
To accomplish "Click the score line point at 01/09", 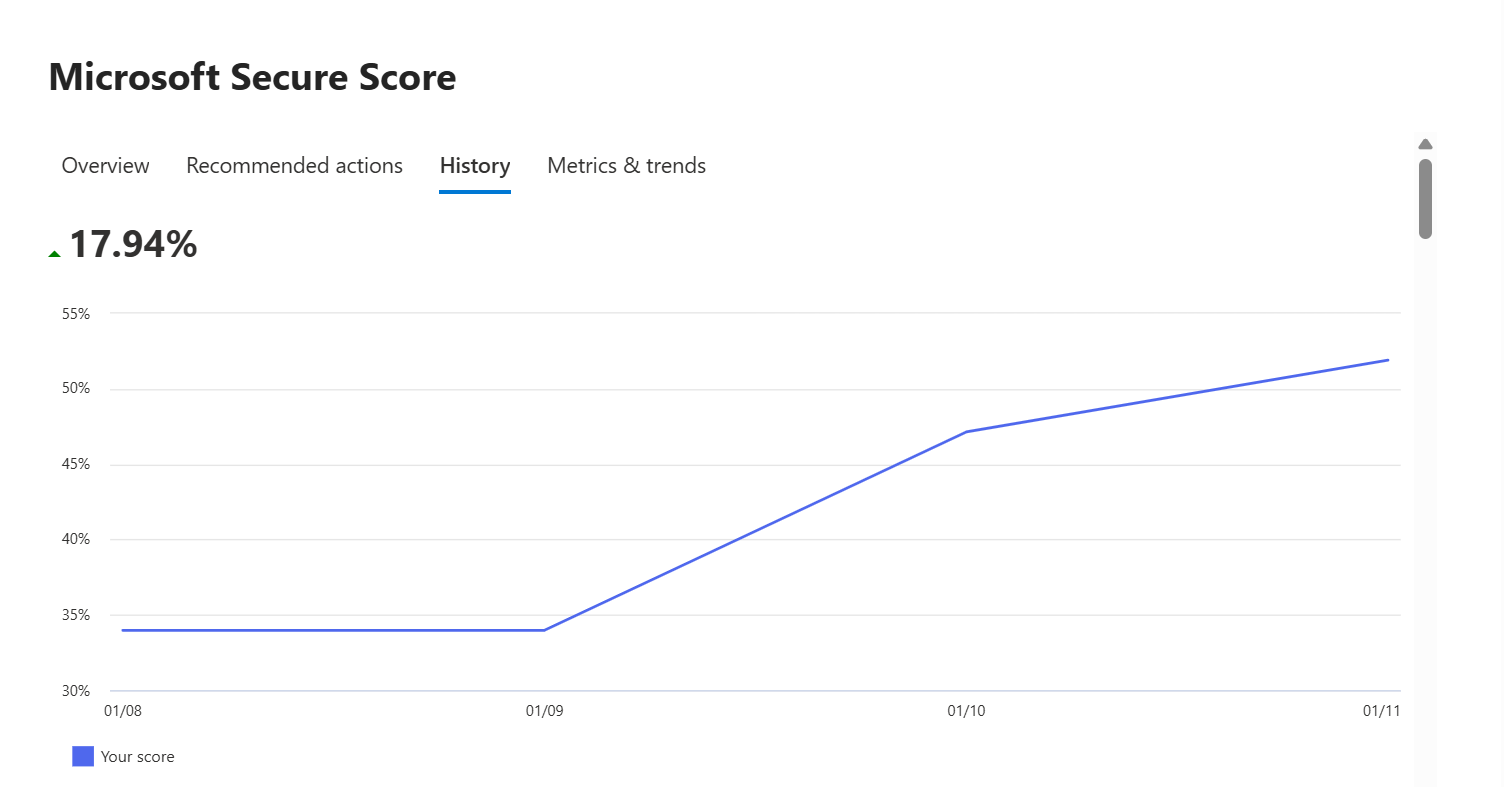I will (544, 630).
